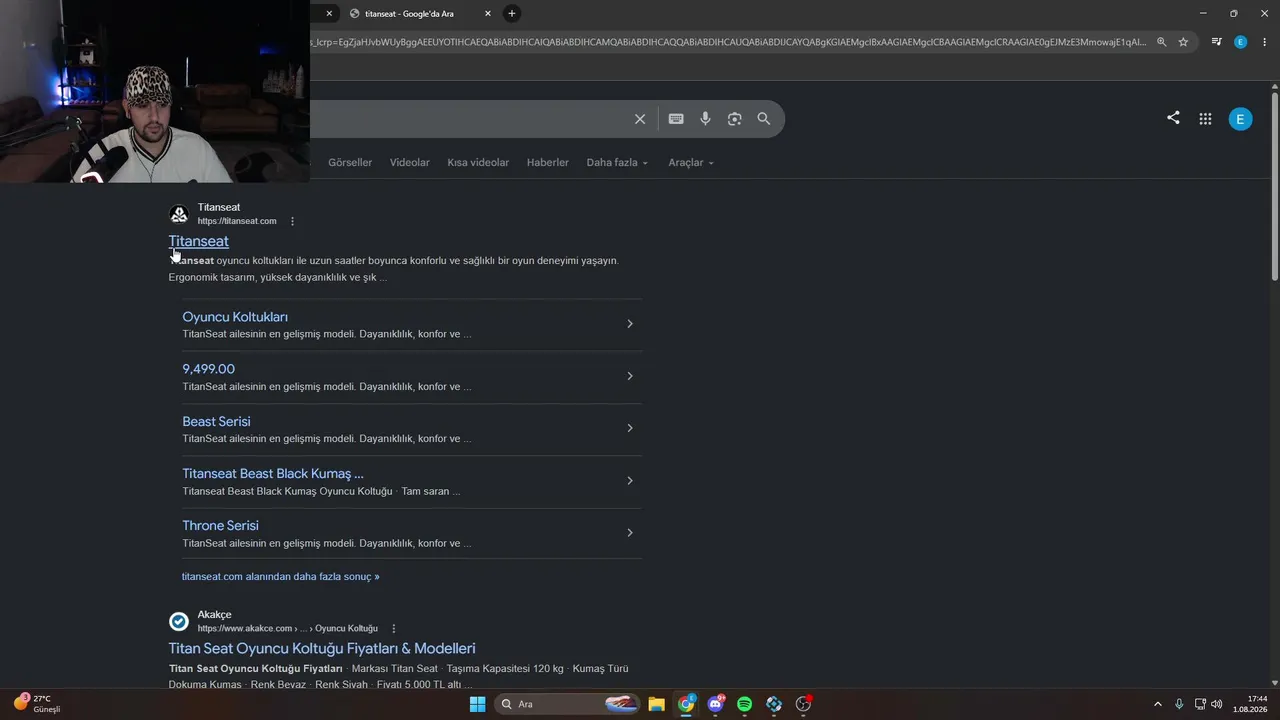Expand the 9,499.00 sitelink arrow
The image size is (1280, 720).
point(630,376)
